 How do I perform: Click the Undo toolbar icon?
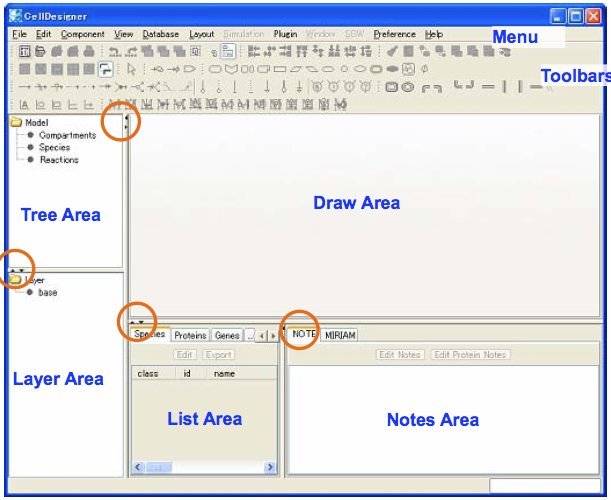(x=115, y=51)
